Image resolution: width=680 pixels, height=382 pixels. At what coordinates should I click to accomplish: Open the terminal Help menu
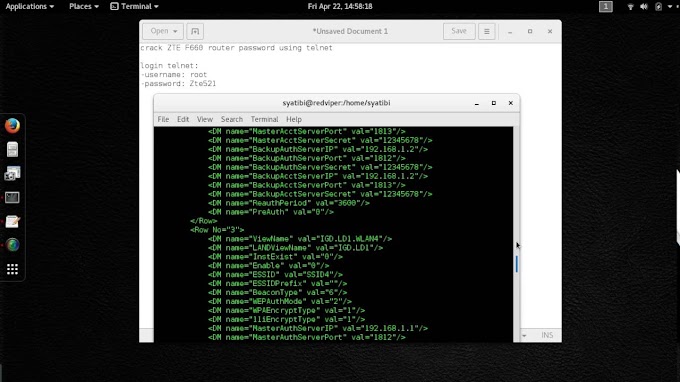(294, 119)
